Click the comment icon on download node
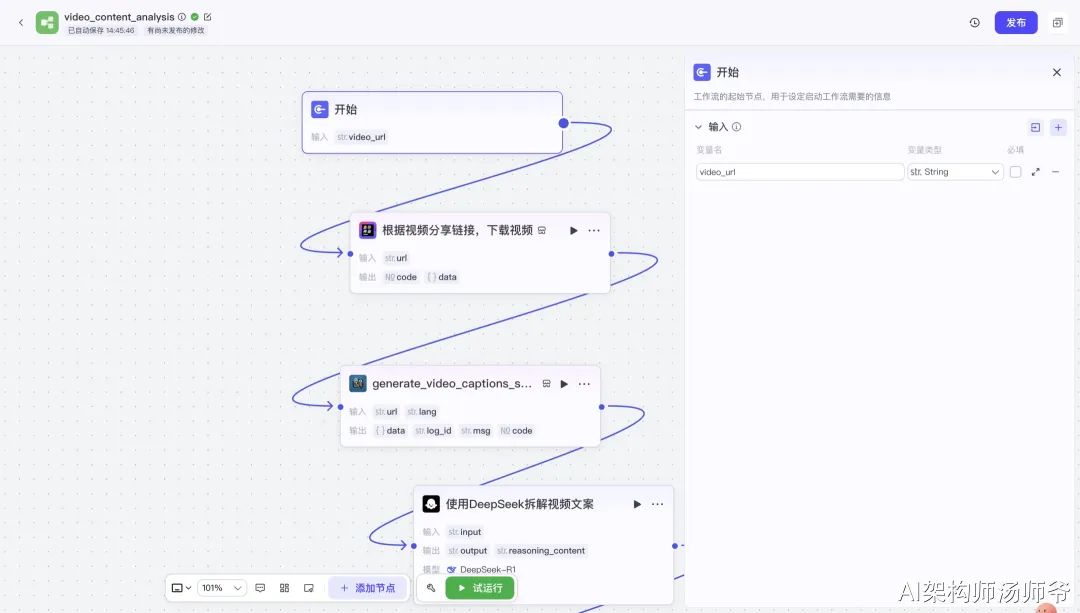Image resolution: width=1080 pixels, height=613 pixels. (542, 231)
